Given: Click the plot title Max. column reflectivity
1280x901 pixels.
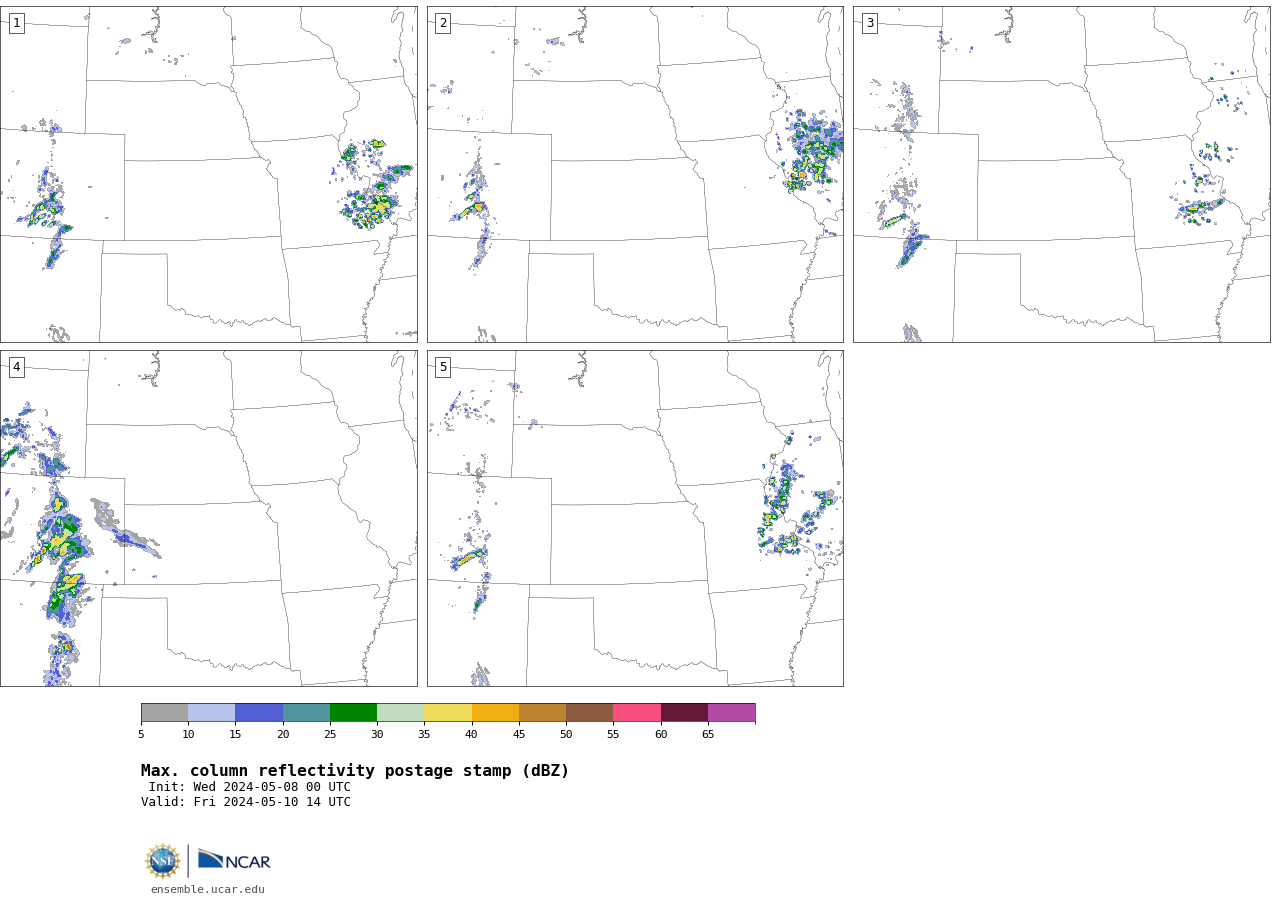Looking at the screenshot, I should [355, 771].
